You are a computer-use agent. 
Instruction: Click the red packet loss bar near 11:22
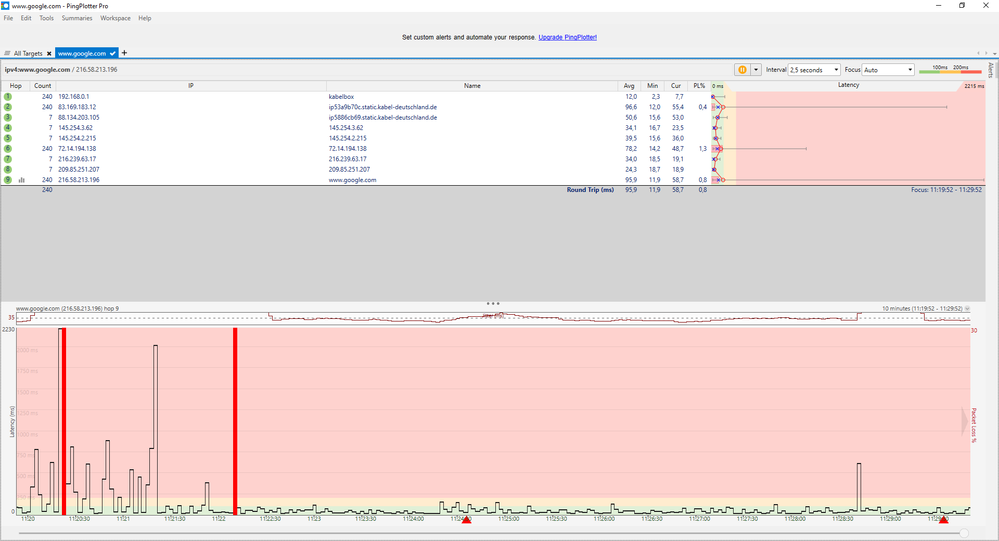pos(235,421)
